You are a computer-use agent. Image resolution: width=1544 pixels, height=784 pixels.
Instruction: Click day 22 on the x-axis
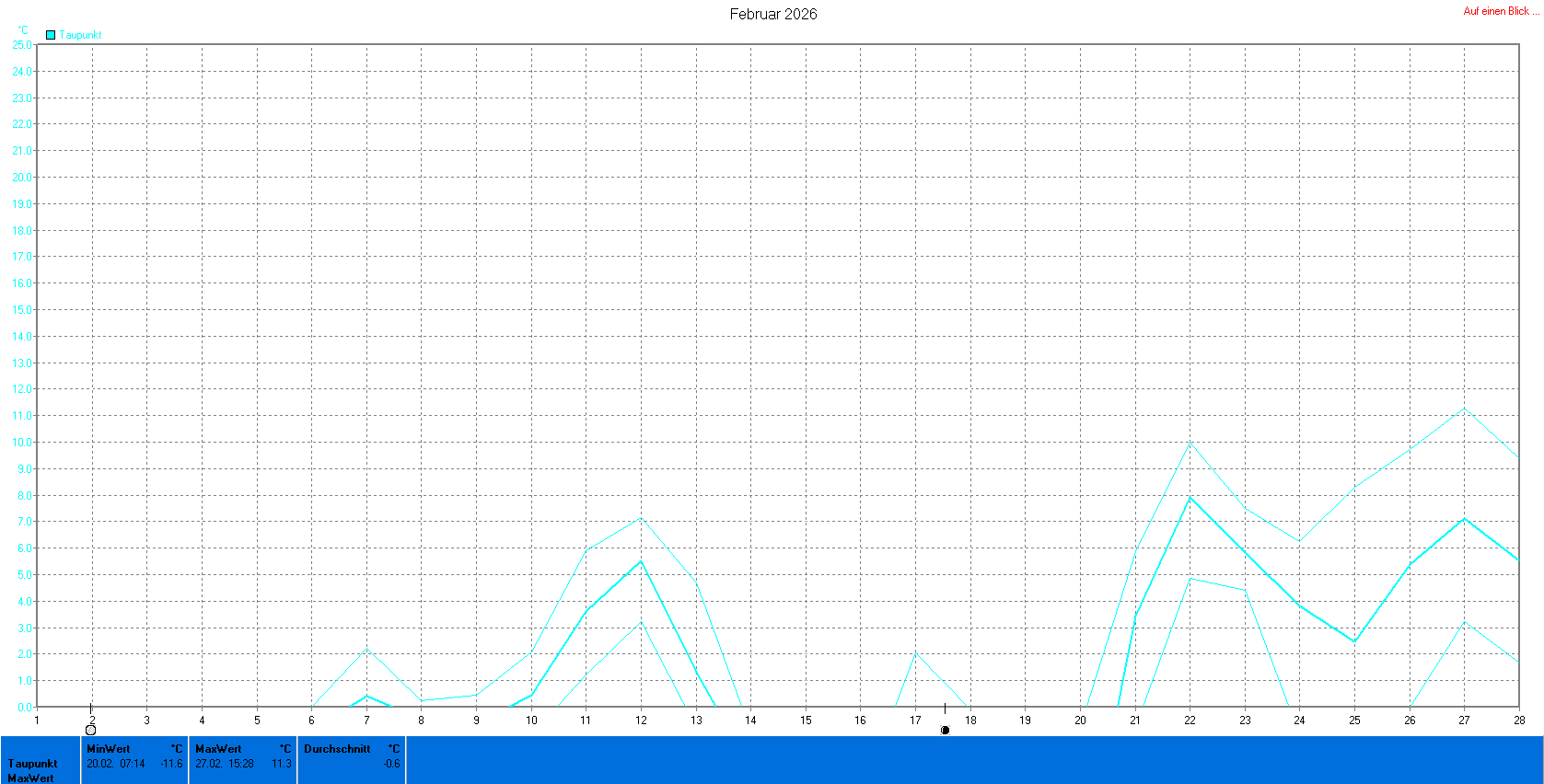1190,721
